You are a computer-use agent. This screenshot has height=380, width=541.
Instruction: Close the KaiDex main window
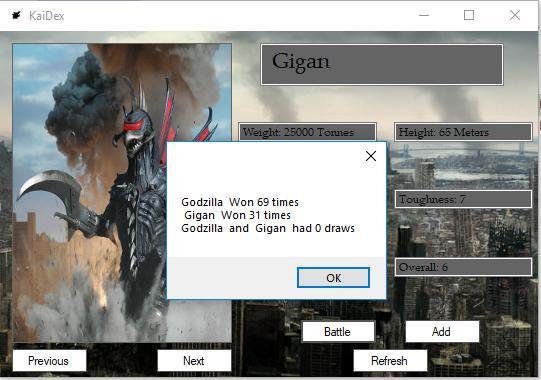(x=515, y=15)
